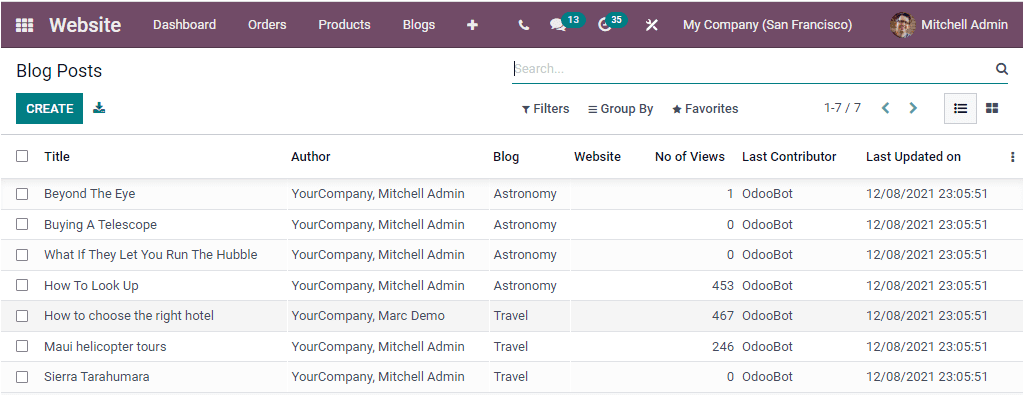Image resolution: width=1024 pixels, height=396 pixels.
Task: Click Mitchell Admin avatar picture
Action: click(903, 25)
